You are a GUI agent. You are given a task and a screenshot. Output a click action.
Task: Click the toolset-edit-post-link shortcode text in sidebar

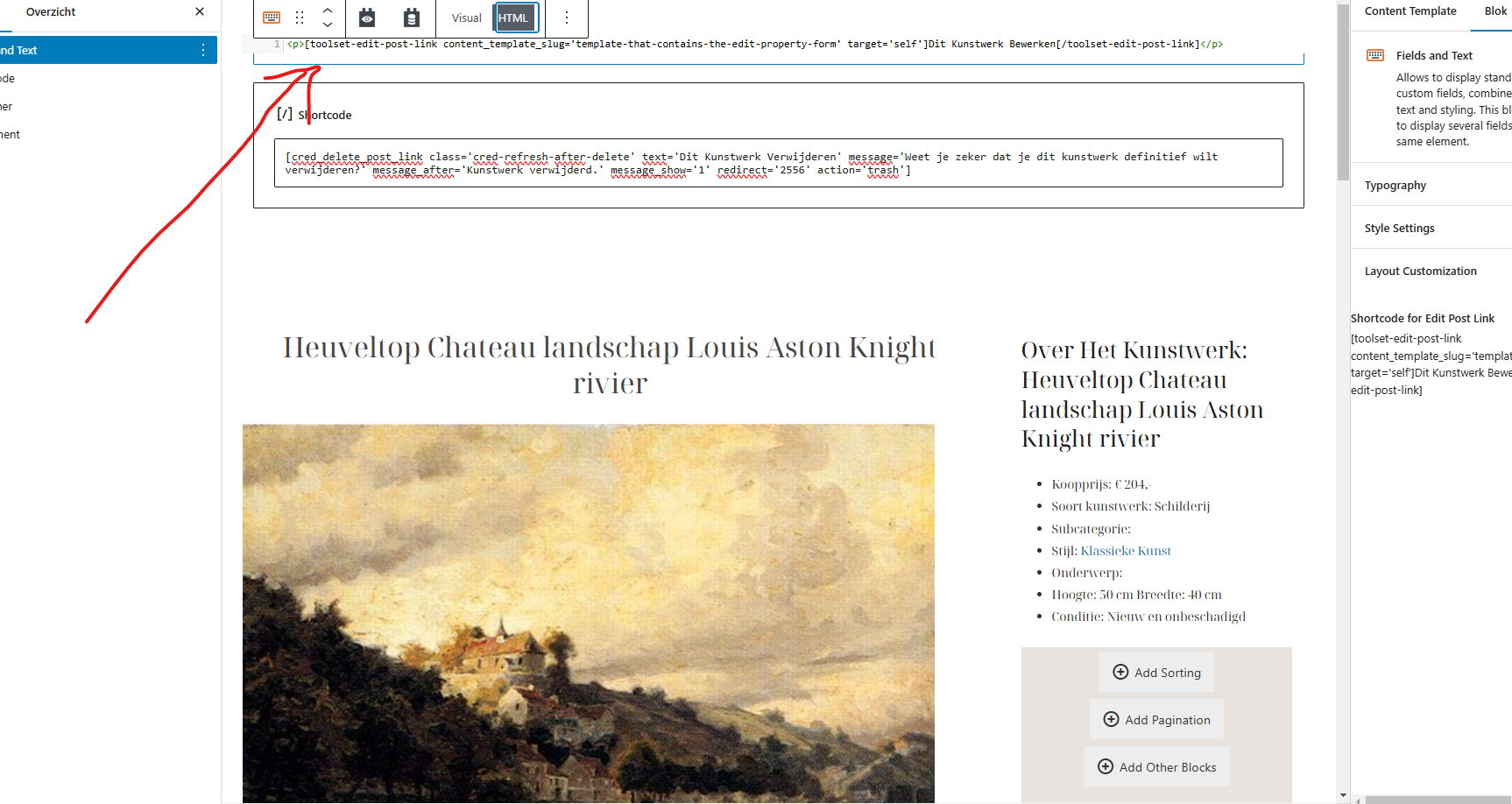(x=1431, y=364)
